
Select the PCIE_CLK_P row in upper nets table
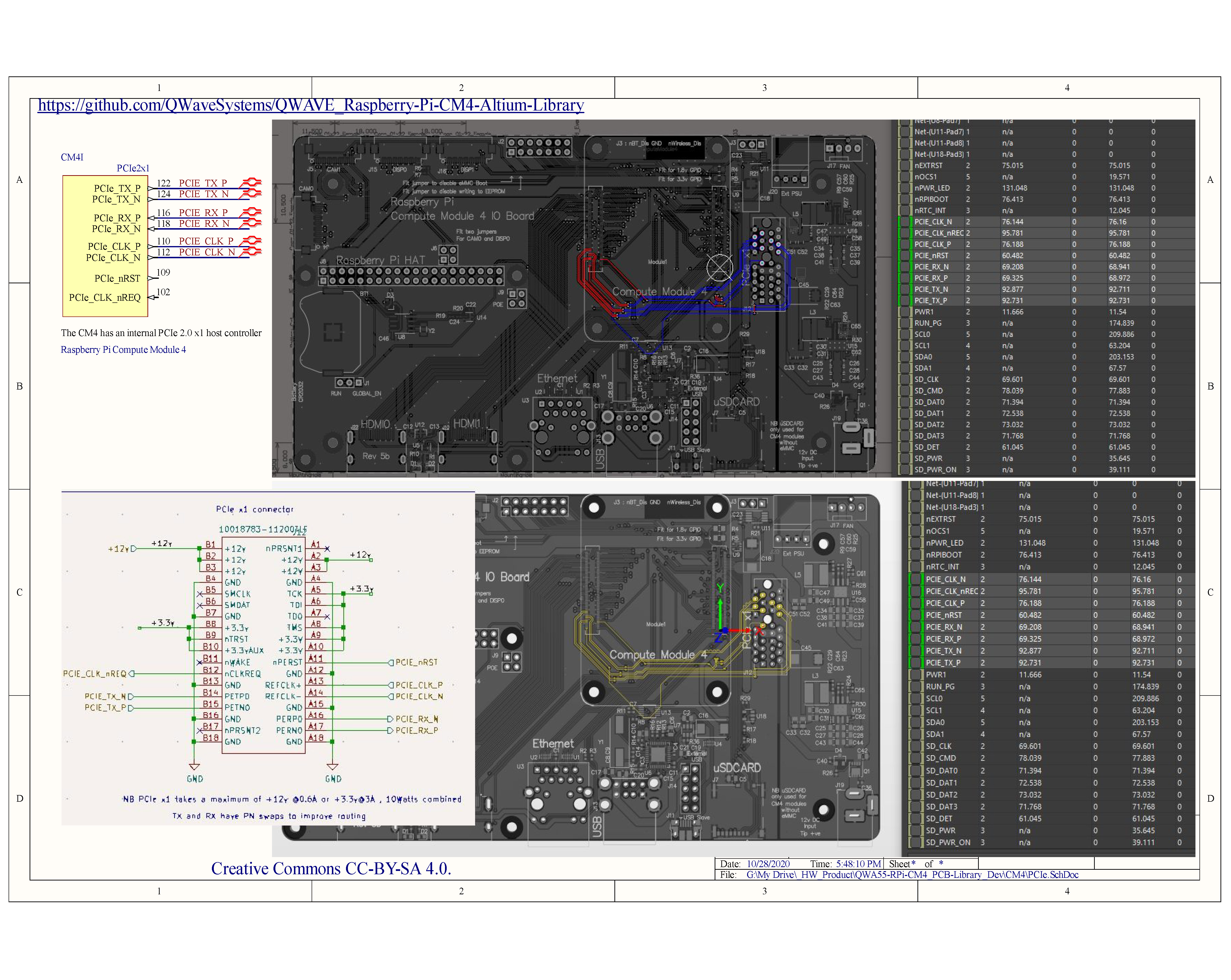pyautogui.click(x=1047, y=244)
